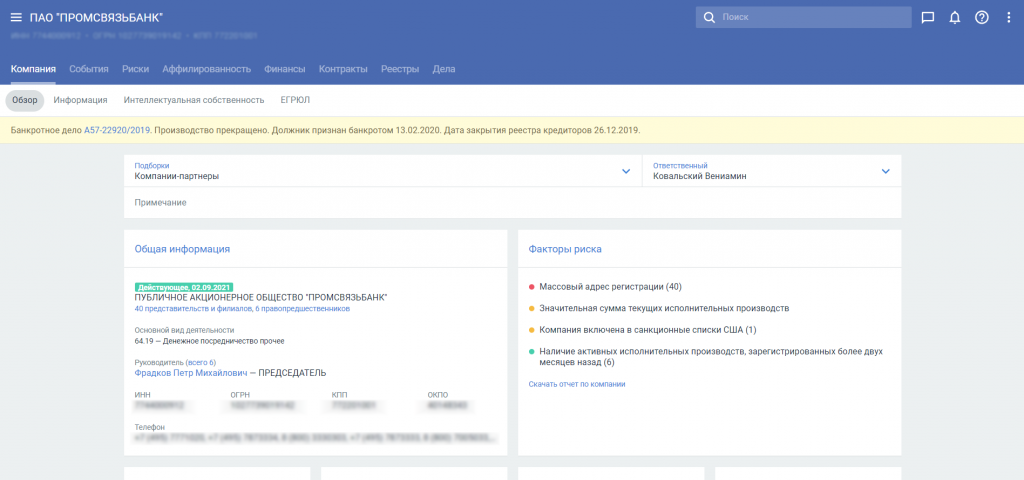Open the three-dot more options menu

tap(1008, 18)
